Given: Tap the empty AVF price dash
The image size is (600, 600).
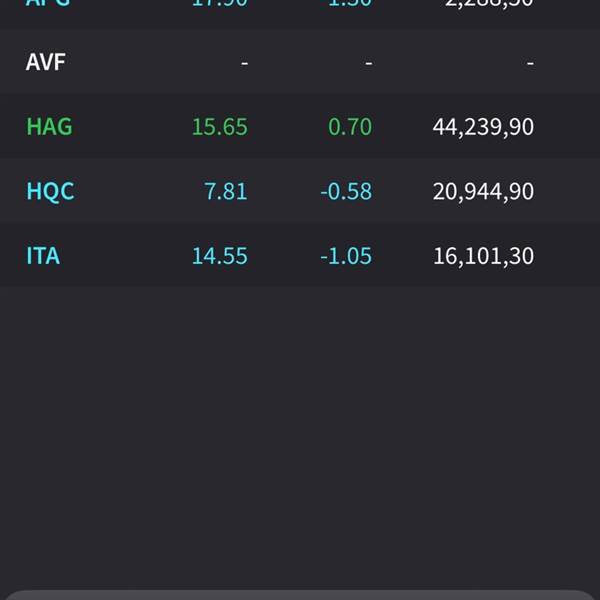Looking at the screenshot, I should 245,62.
